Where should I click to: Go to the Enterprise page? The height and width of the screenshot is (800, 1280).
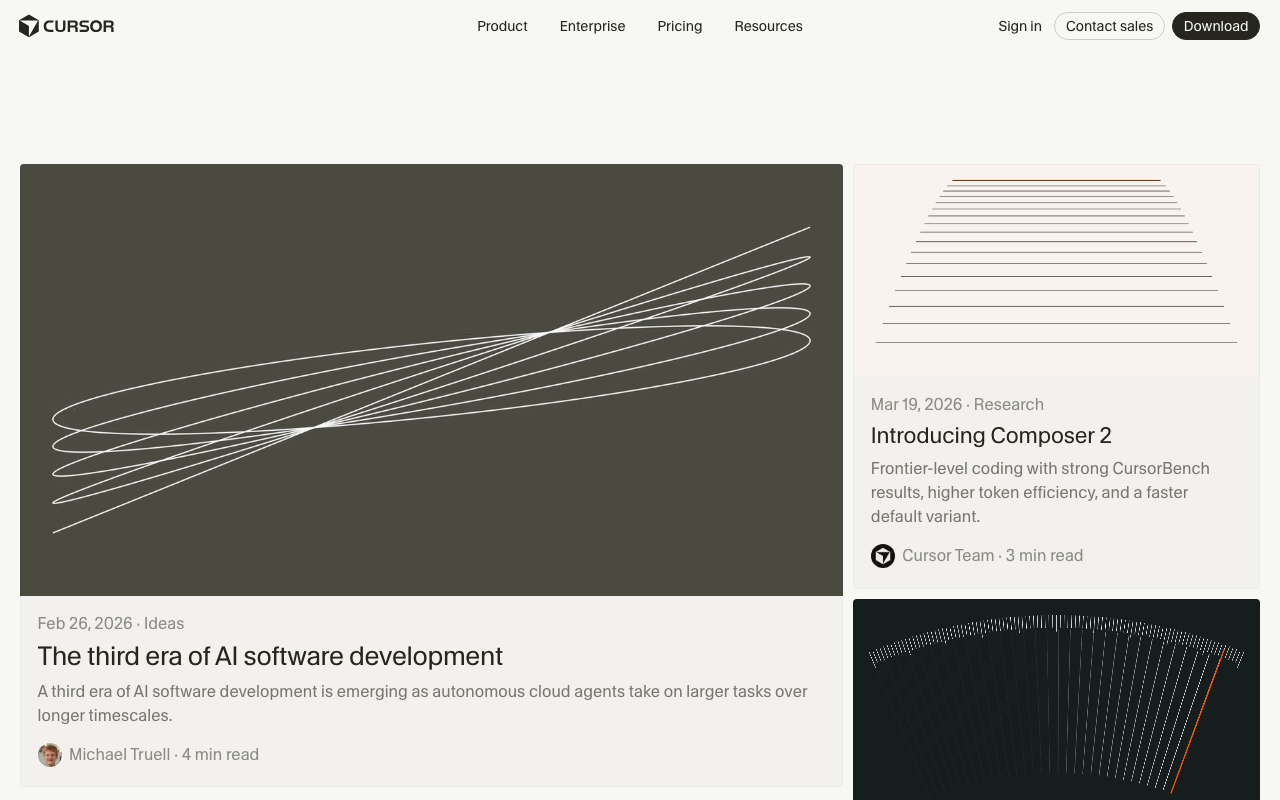[592, 26]
